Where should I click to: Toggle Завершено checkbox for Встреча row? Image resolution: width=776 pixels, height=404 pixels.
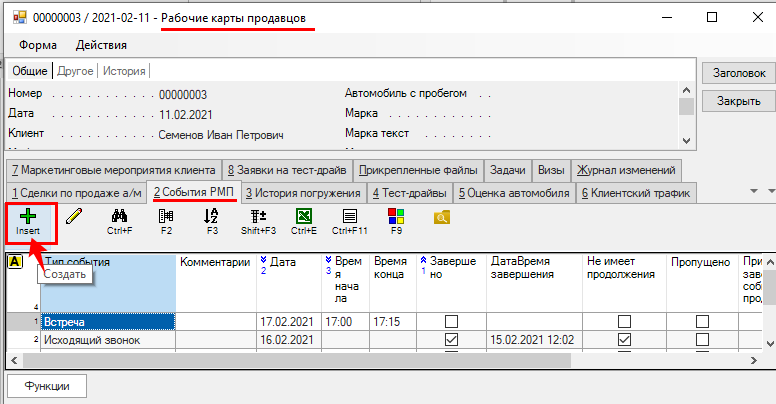click(451, 321)
